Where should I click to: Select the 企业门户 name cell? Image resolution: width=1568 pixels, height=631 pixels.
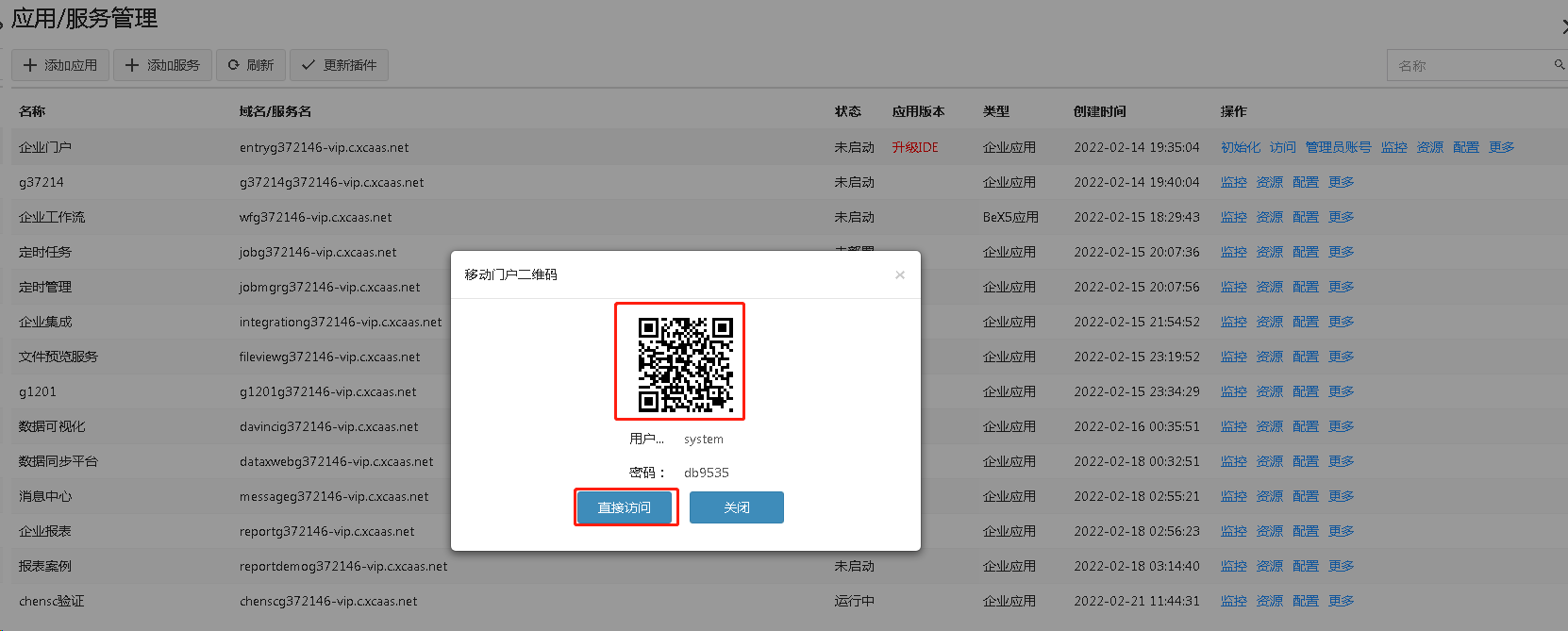(x=45, y=147)
